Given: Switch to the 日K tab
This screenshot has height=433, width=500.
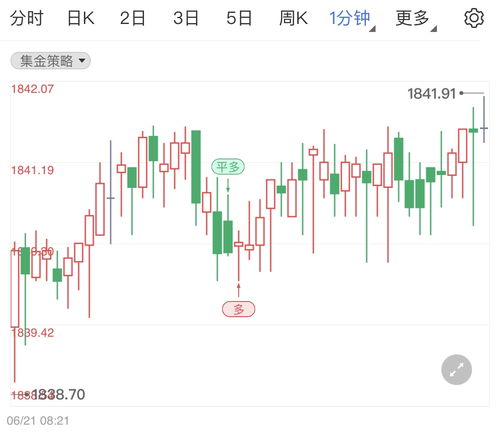Looking at the screenshot, I should point(81,18).
